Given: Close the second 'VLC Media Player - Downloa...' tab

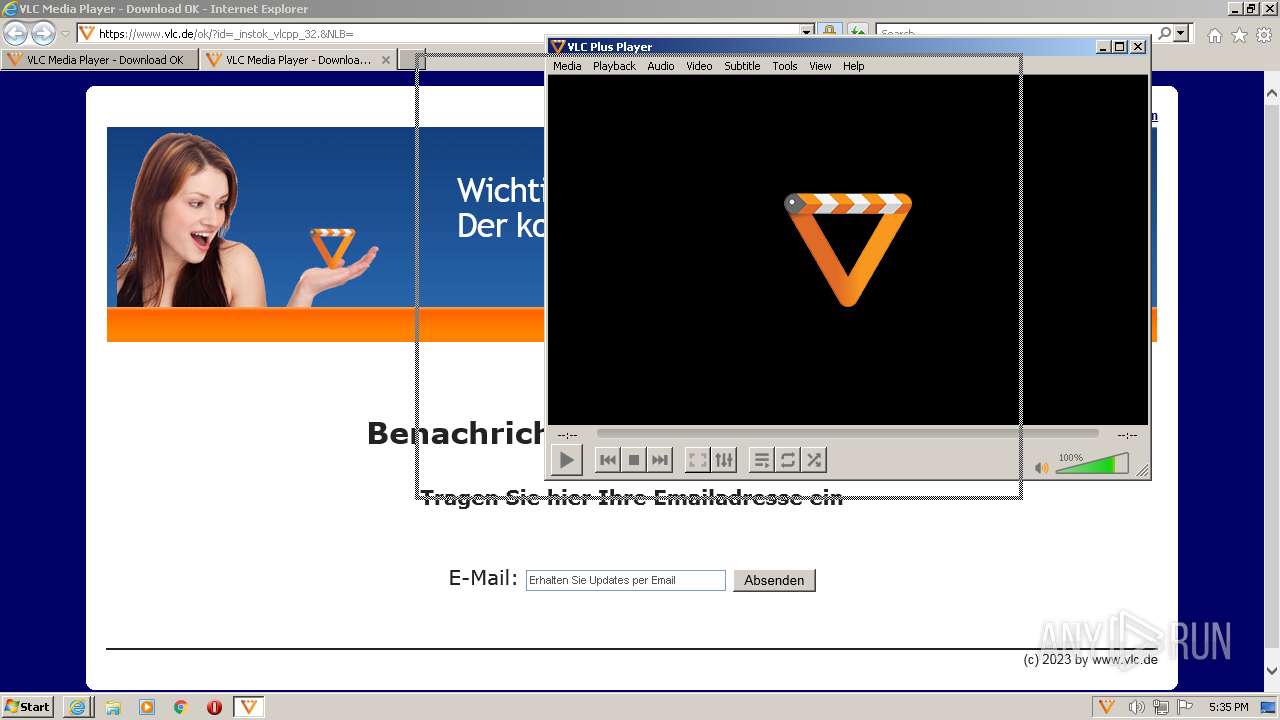Looking at the screenshot, I should (x=386, y=60).
